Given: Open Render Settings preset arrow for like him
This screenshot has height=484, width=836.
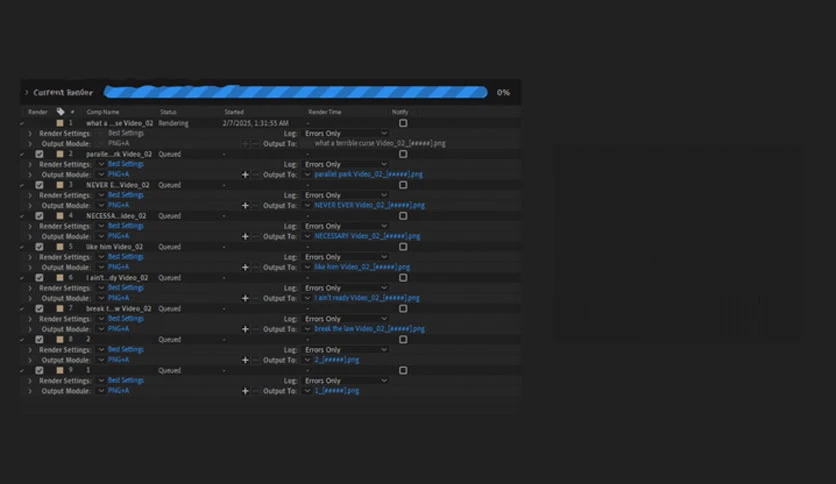Looking at the screenshot, I should pyautogui.click(x=101, y=257).
